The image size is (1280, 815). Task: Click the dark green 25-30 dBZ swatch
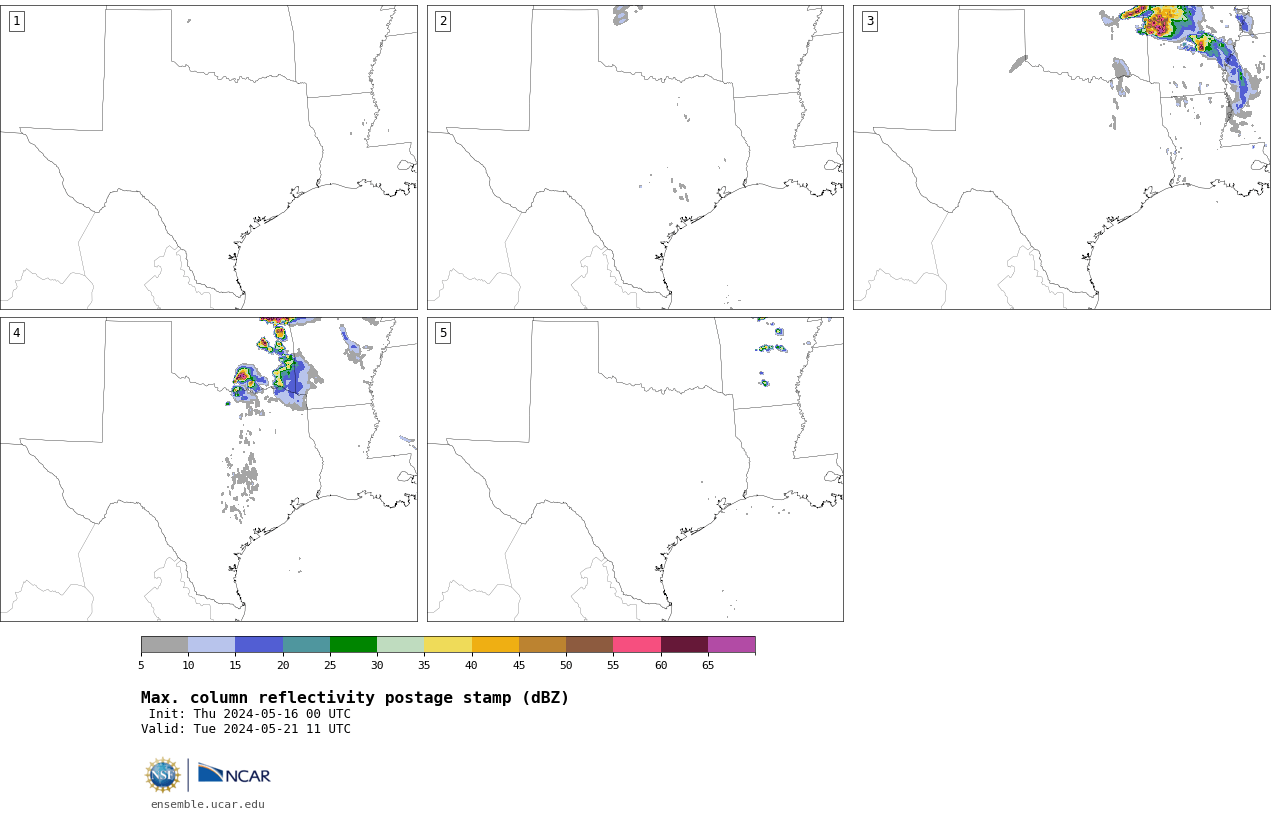[353, 644]
